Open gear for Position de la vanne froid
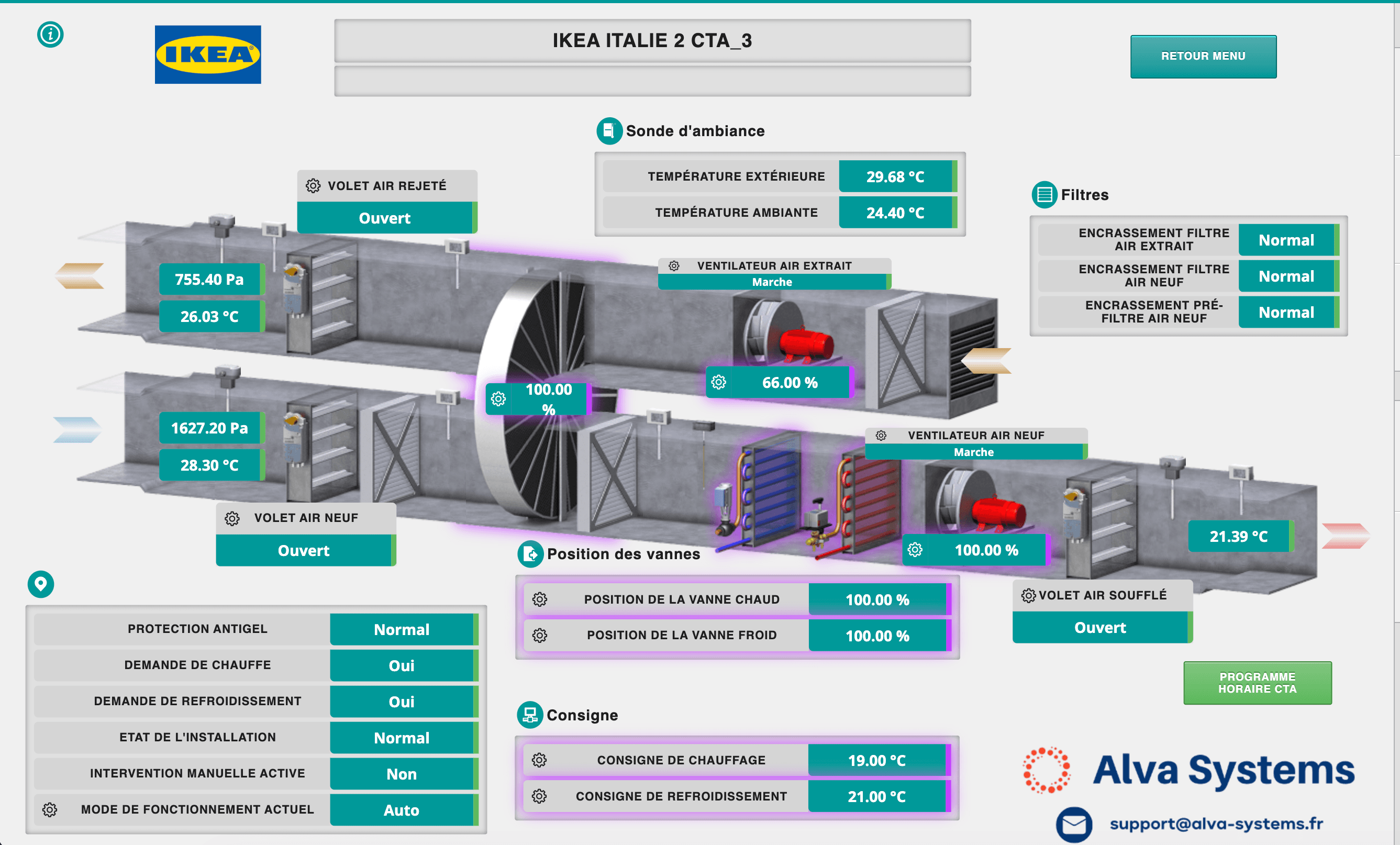 pos(540,635)
